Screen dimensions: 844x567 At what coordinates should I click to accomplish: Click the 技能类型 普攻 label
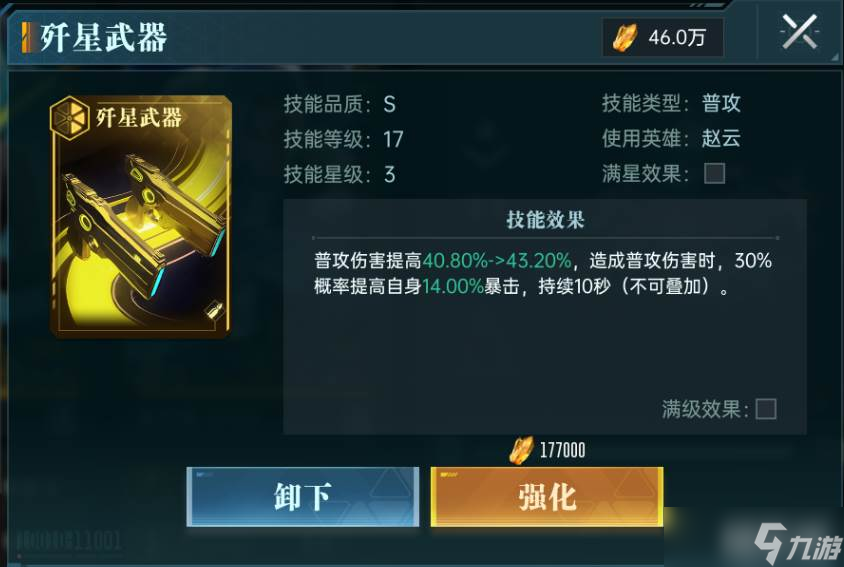click(x=721, y=103)
